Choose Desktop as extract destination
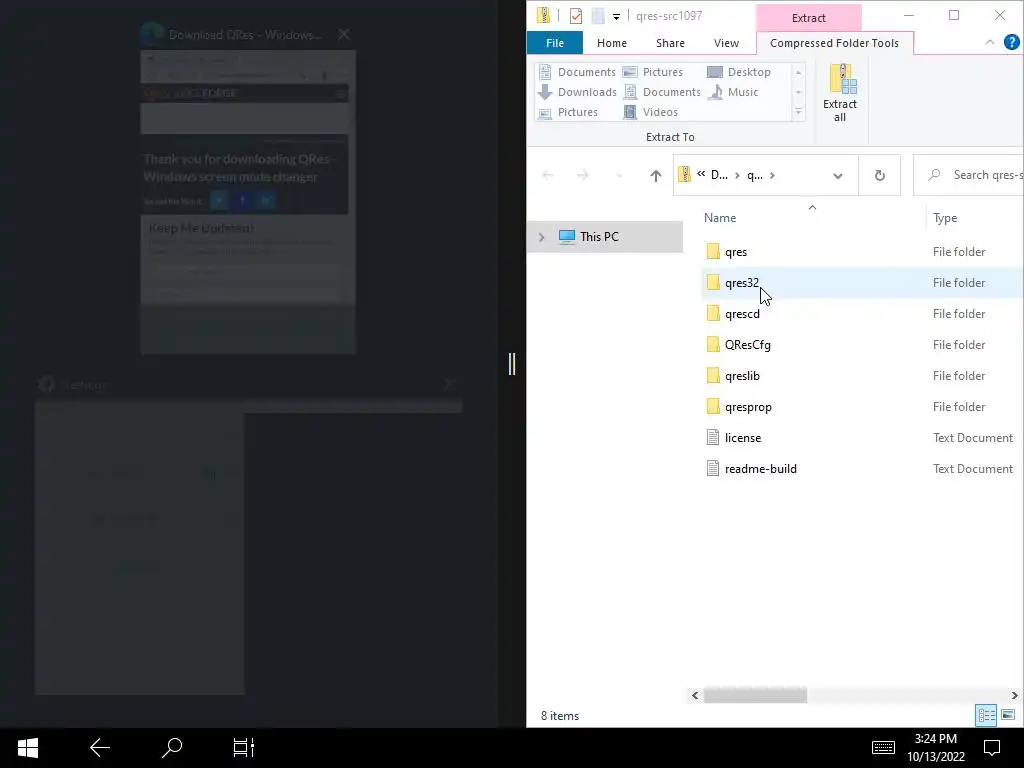Image resolution: width=1024 pixels, height=768 pixels. click(x=739, y=72)
